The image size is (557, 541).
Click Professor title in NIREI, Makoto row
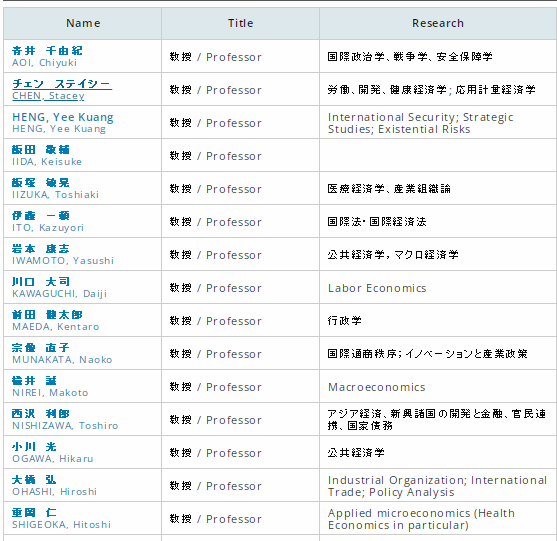pos(215,387)
